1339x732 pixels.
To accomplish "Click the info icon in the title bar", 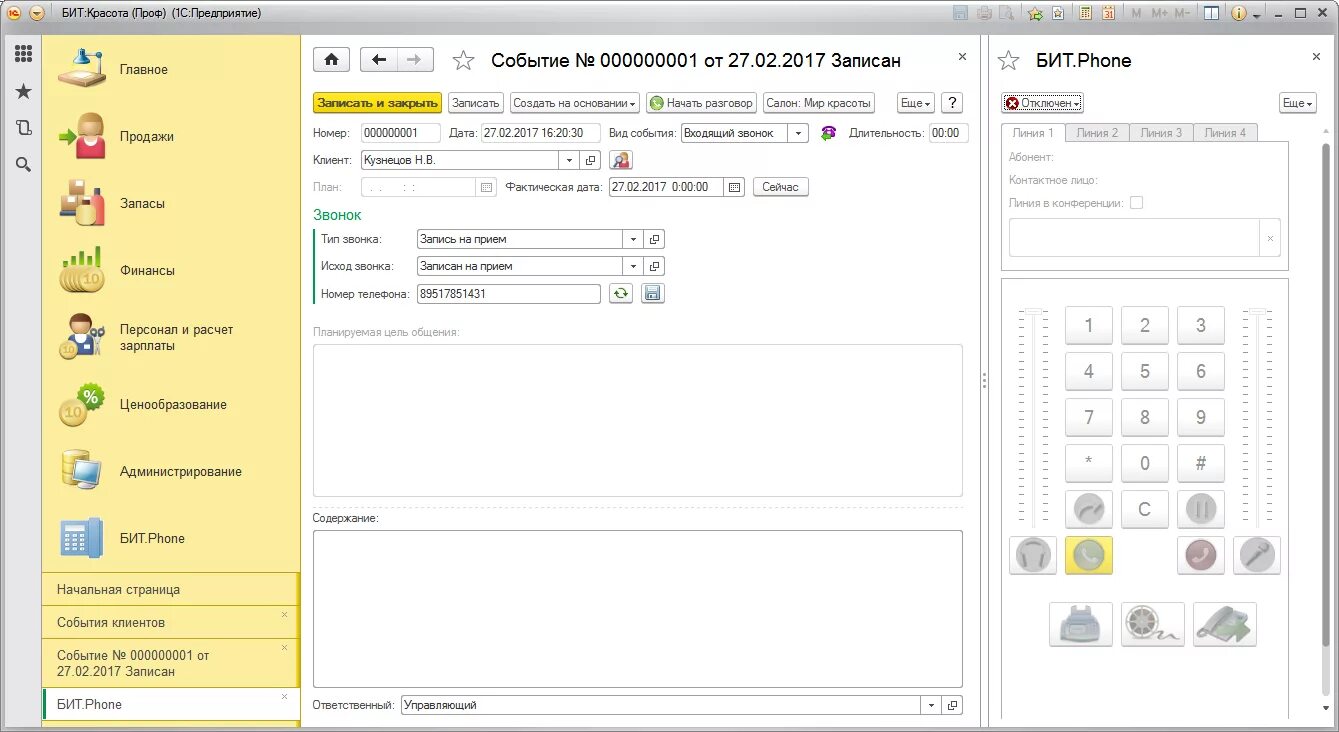I will click(x=1238, y=13).
